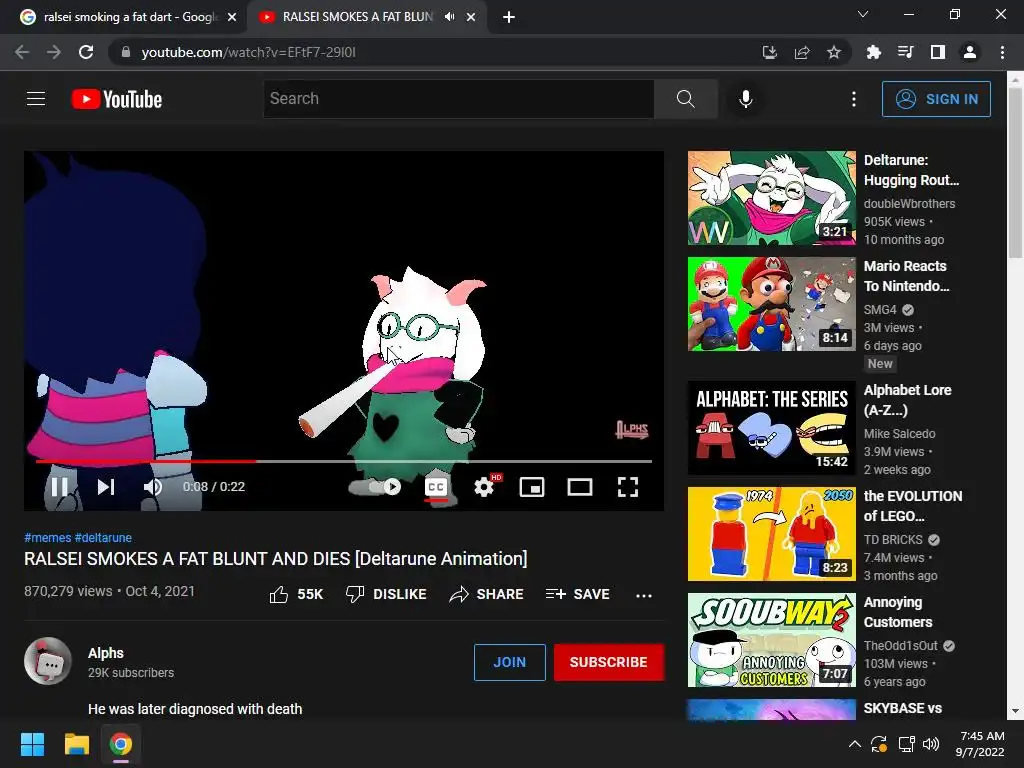The height and width of the screenshot is (768, 1024).
Task: Open Alphabet Lore video thumbnail
Action: pos(771,428)
